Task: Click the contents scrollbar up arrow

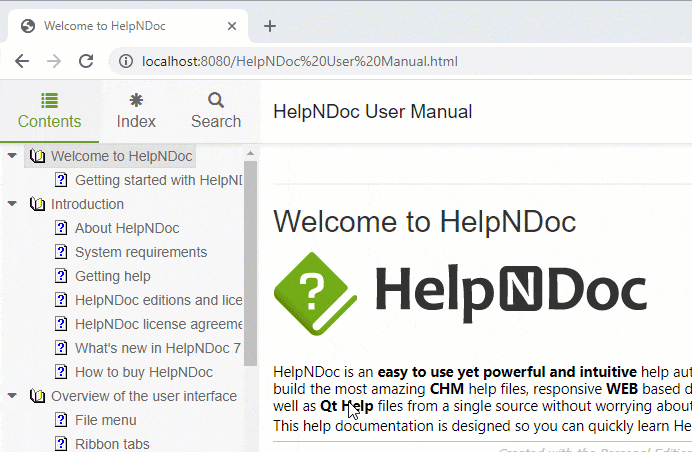Action: (250, 154)
